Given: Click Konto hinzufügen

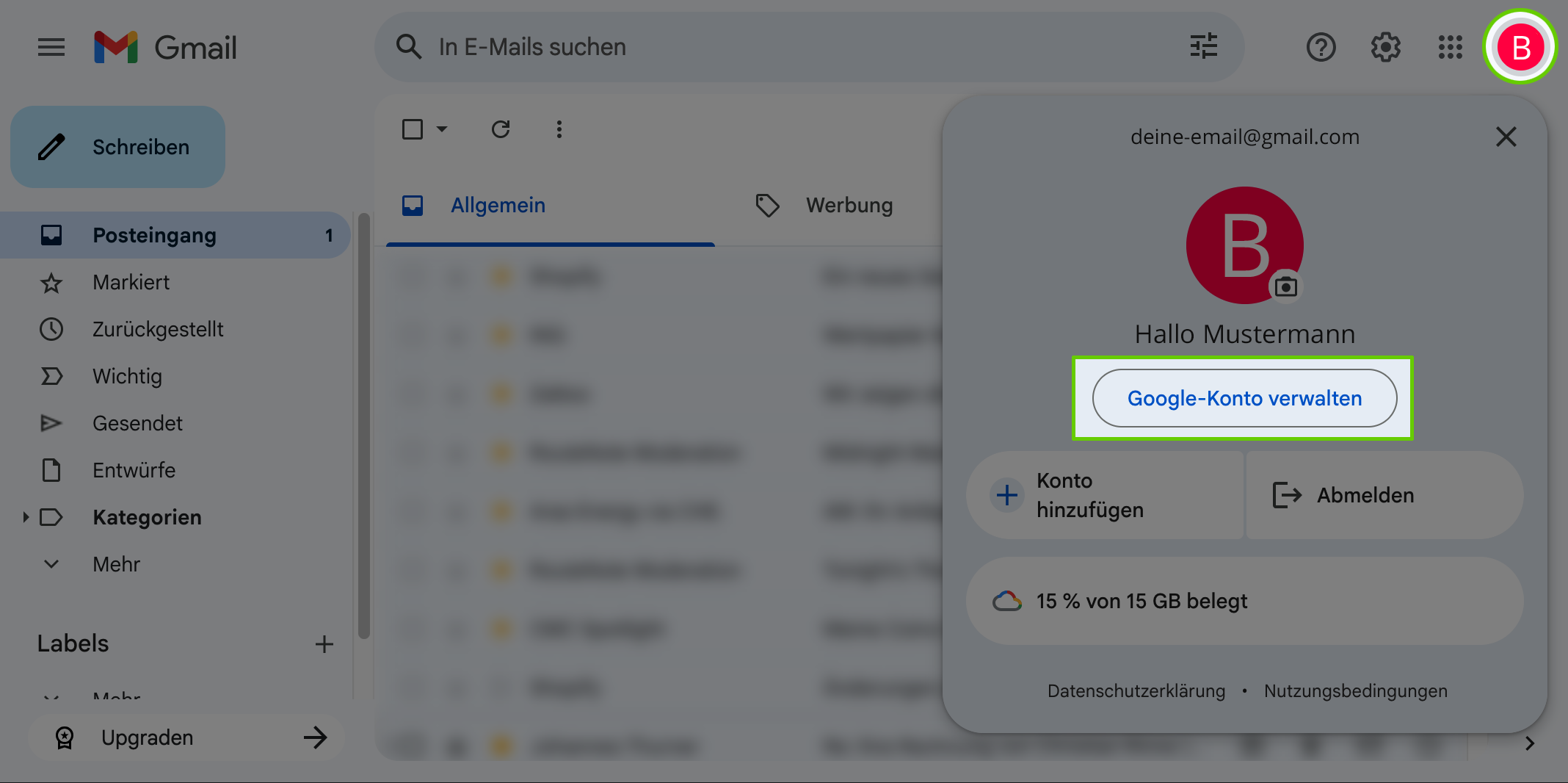Looking at the screenshot, I should point(1105,495).
